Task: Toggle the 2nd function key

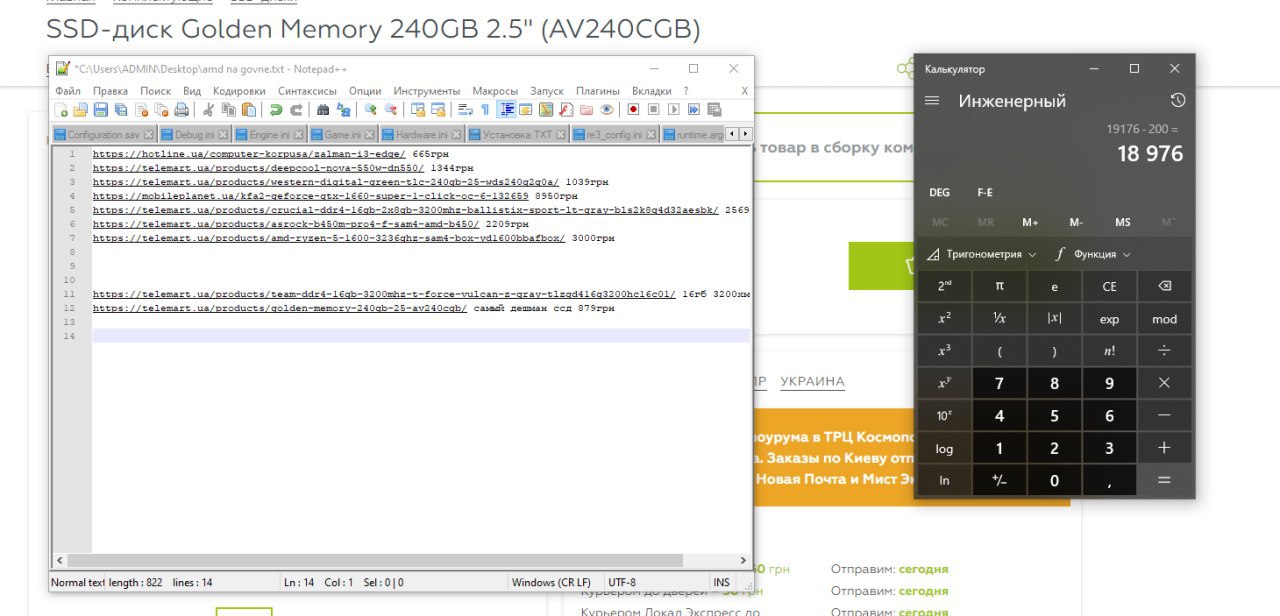Action: click(945, 286)
